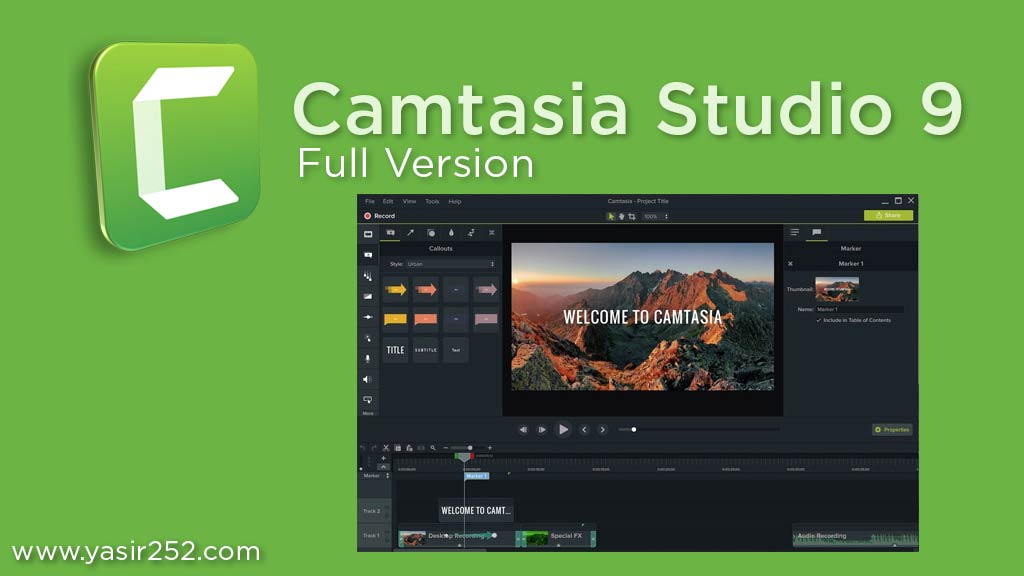Image resolution: width=1024 pixels, height=576 pixels.
Task: Show more tools via More button
Action: click(368, 413)
